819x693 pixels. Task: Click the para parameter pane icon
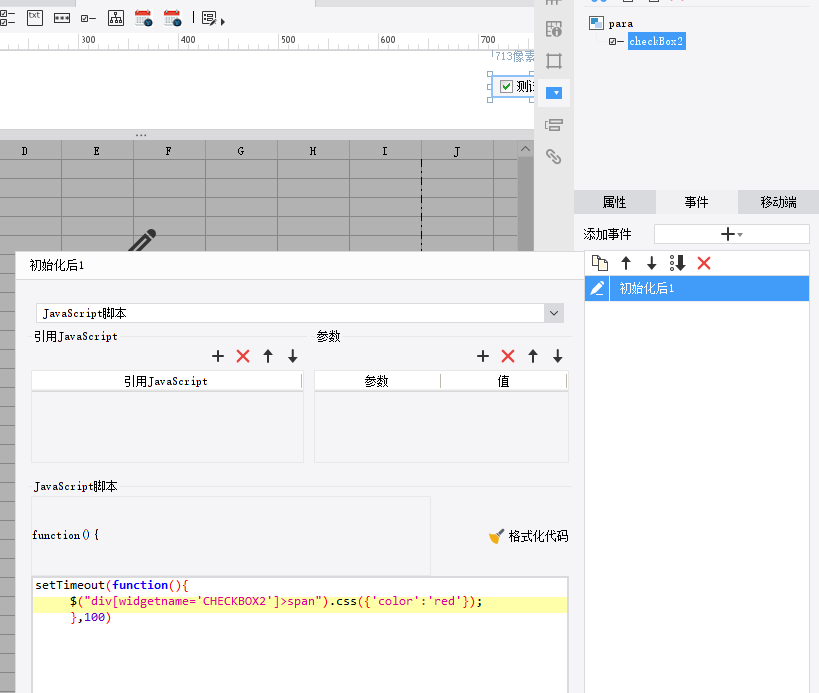(x=596, y=23)
